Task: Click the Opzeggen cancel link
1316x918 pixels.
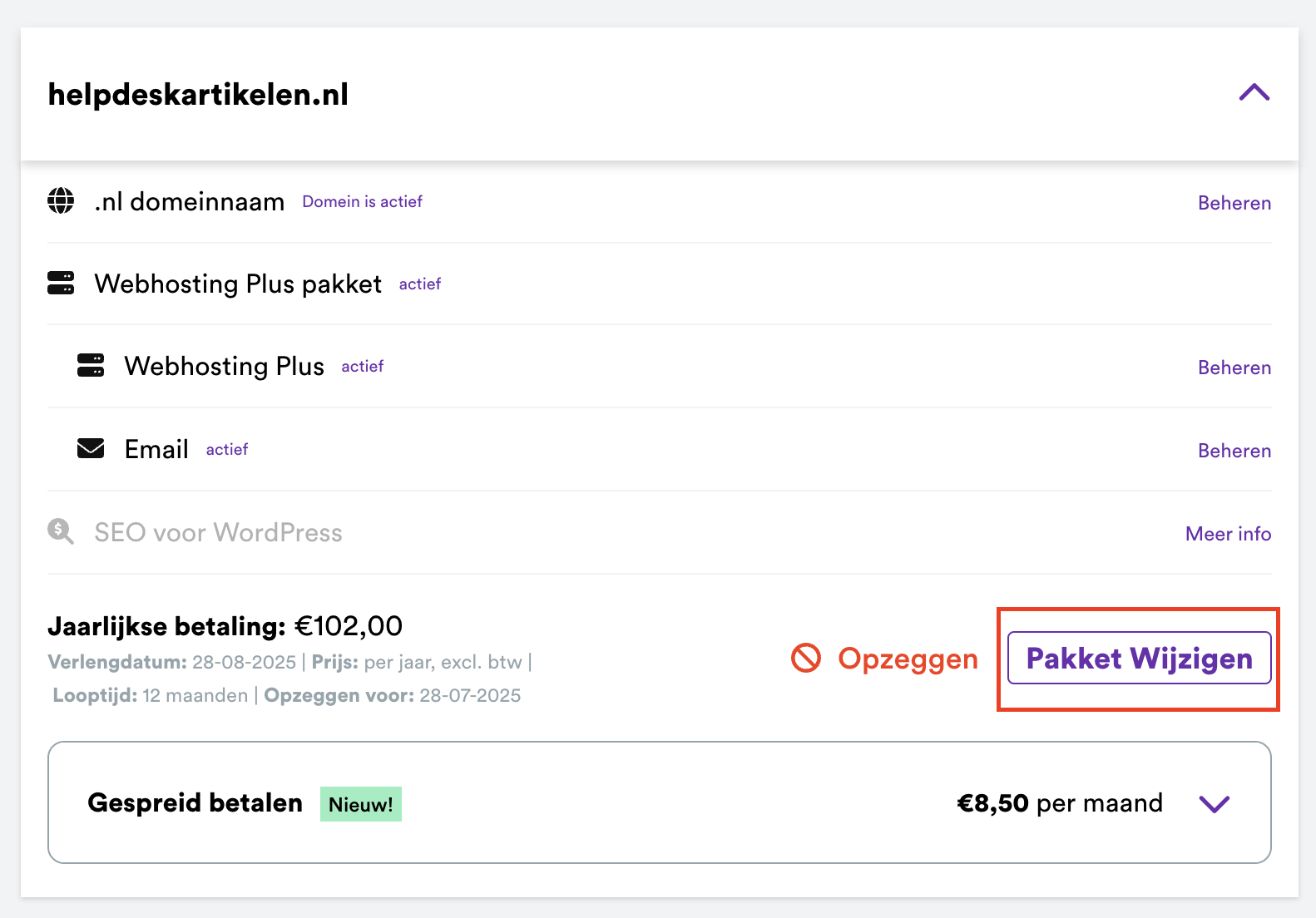Action: tap(908, 659)
